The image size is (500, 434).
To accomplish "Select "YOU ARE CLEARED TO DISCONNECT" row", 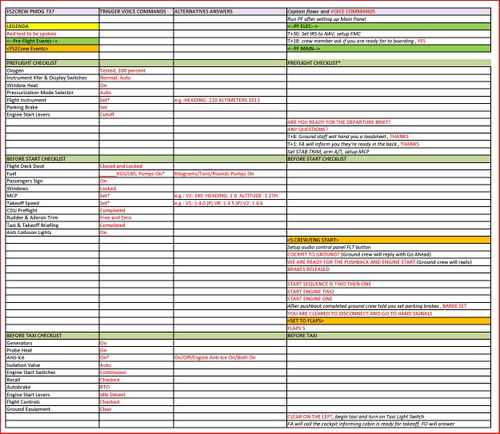I will click(388, 313).
